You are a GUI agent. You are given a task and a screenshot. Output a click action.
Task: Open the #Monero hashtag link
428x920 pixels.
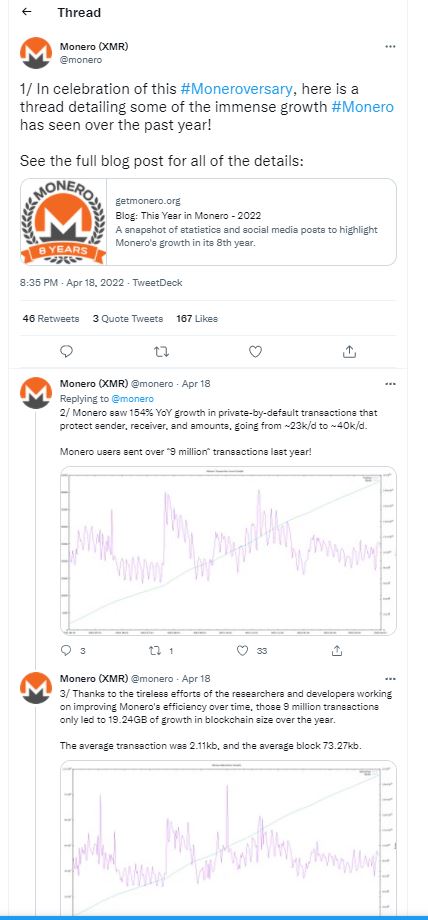362,107
